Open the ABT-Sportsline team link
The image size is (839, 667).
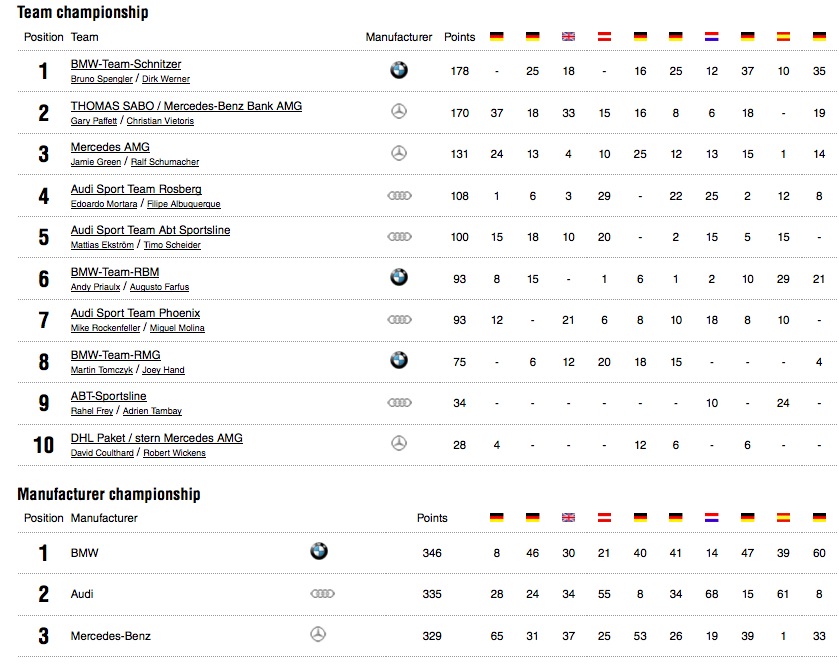click(x=109, y=396)
